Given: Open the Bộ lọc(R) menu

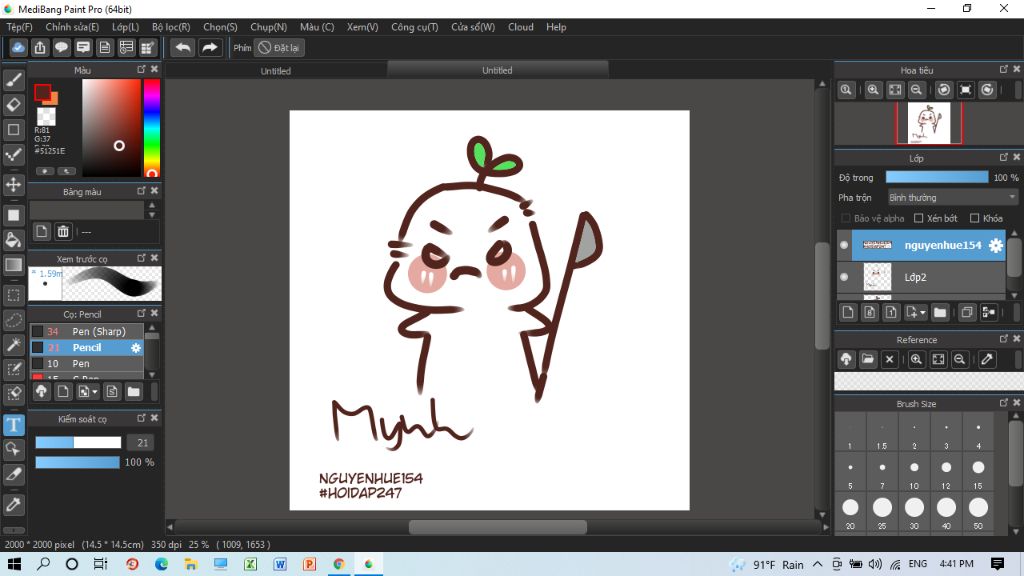Looking at the screenshot, I should coord(171,27).
